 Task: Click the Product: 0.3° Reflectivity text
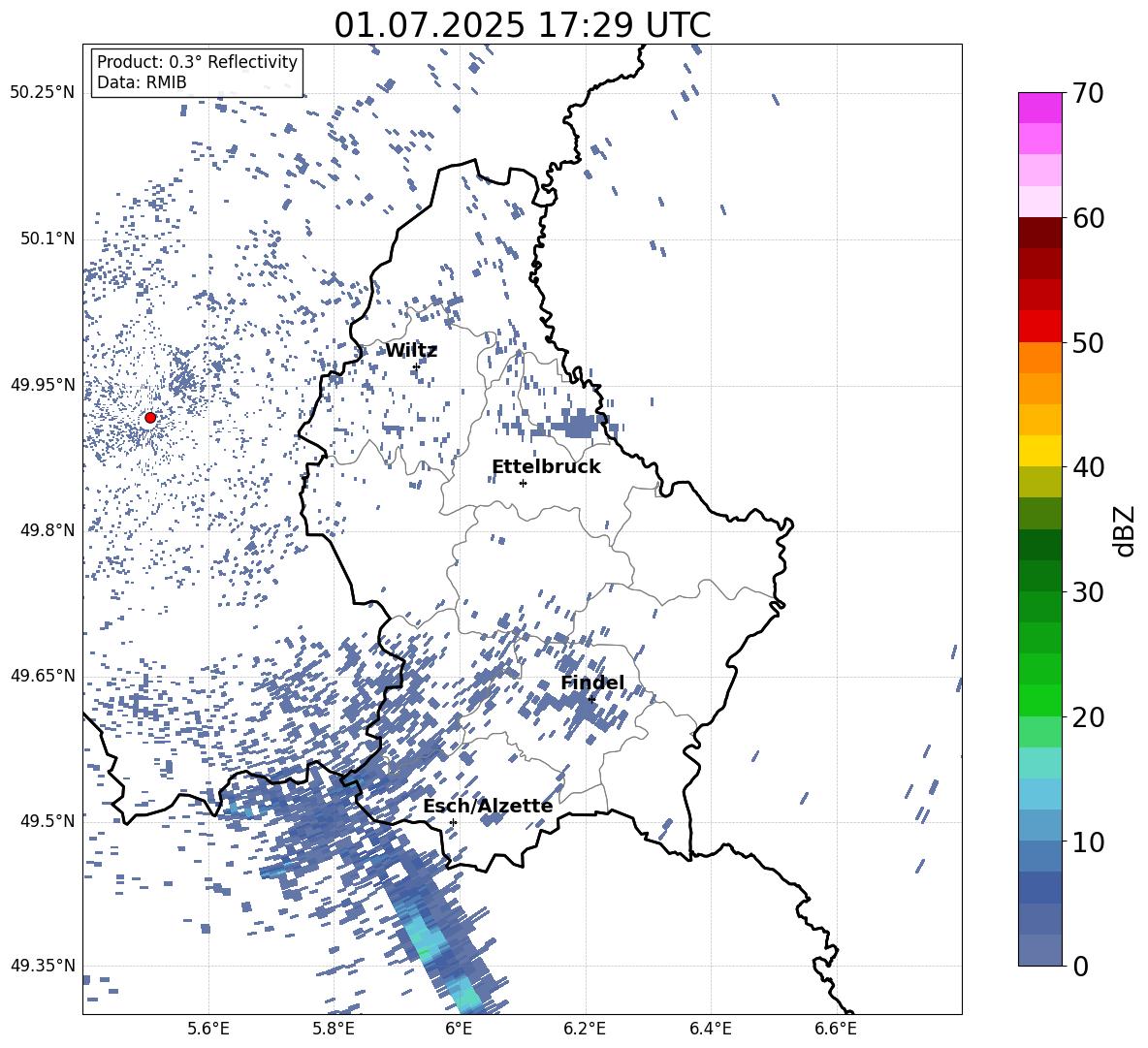tap(197, 62)
